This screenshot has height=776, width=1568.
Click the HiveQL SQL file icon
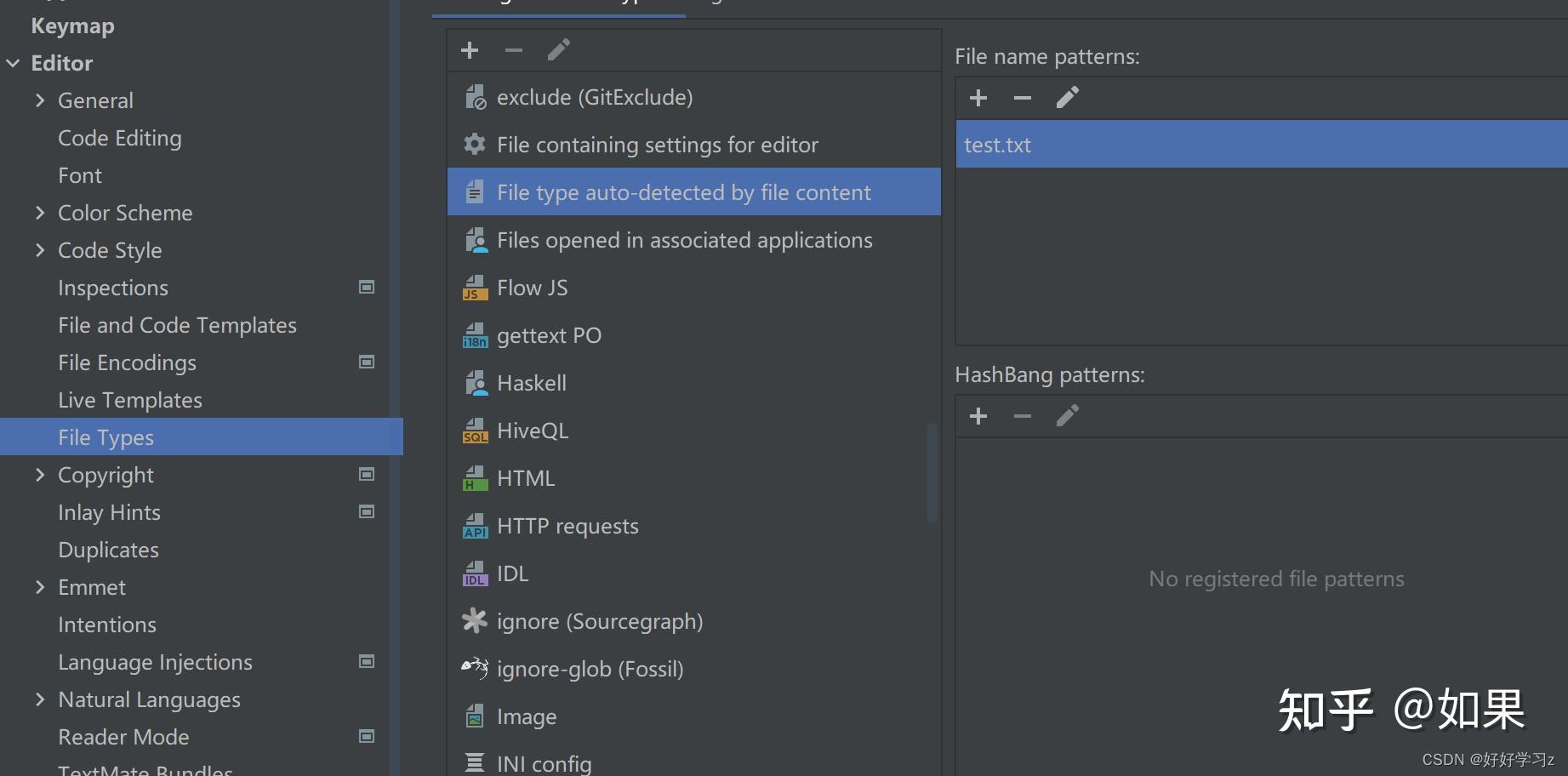[475, 431]
